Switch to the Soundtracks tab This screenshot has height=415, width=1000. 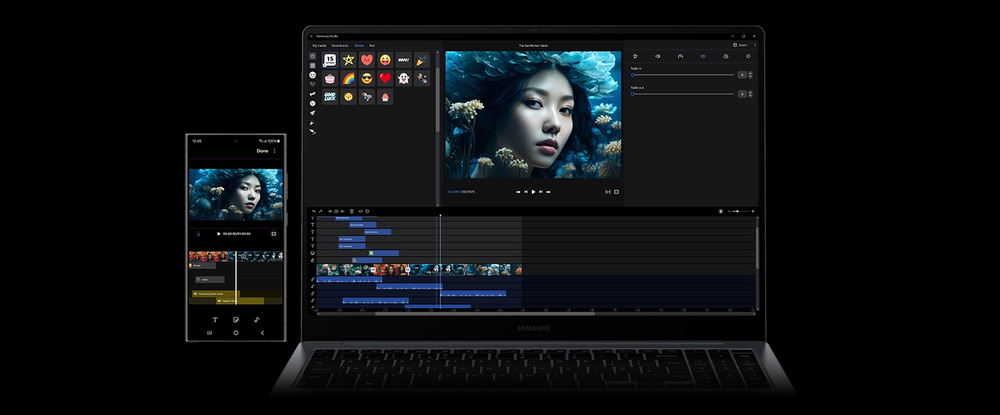[339, 46]
